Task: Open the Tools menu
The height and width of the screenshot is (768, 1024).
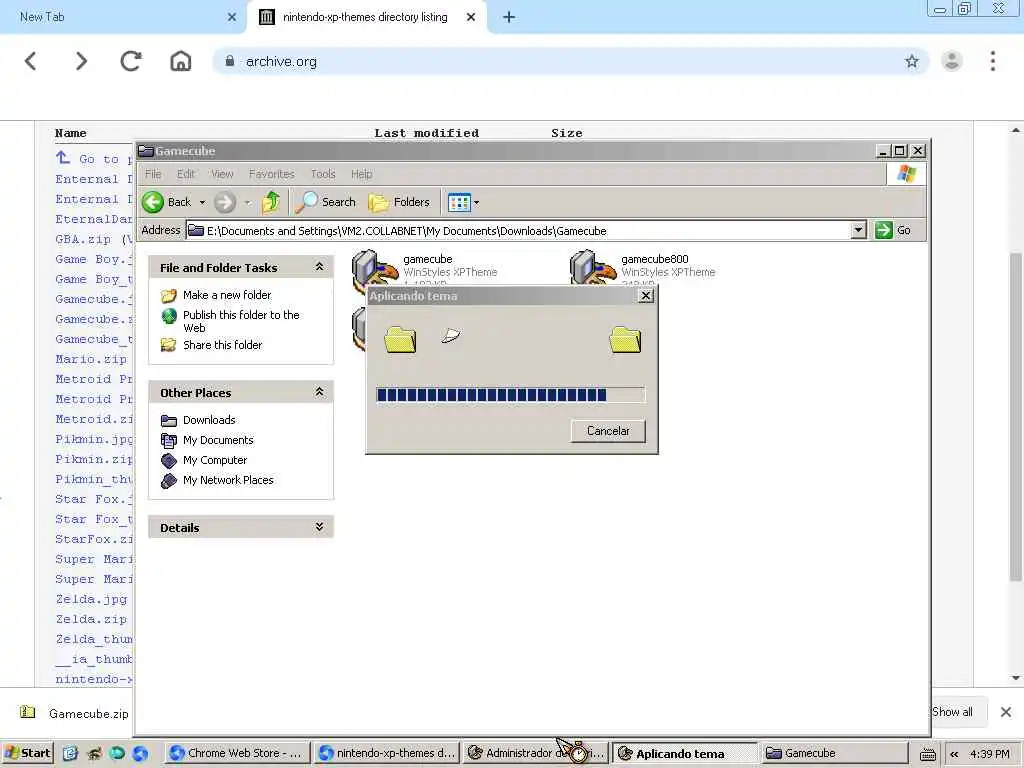Action: [x=323, y=174]
